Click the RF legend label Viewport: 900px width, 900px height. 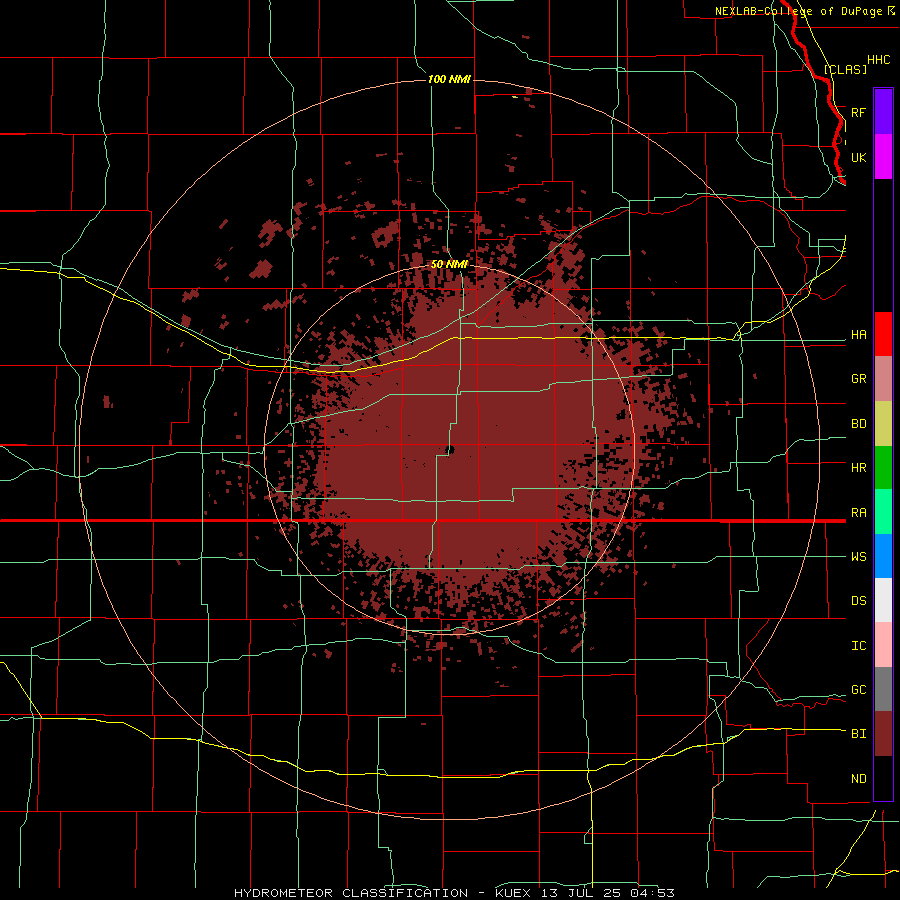click(x=858, y=112)
